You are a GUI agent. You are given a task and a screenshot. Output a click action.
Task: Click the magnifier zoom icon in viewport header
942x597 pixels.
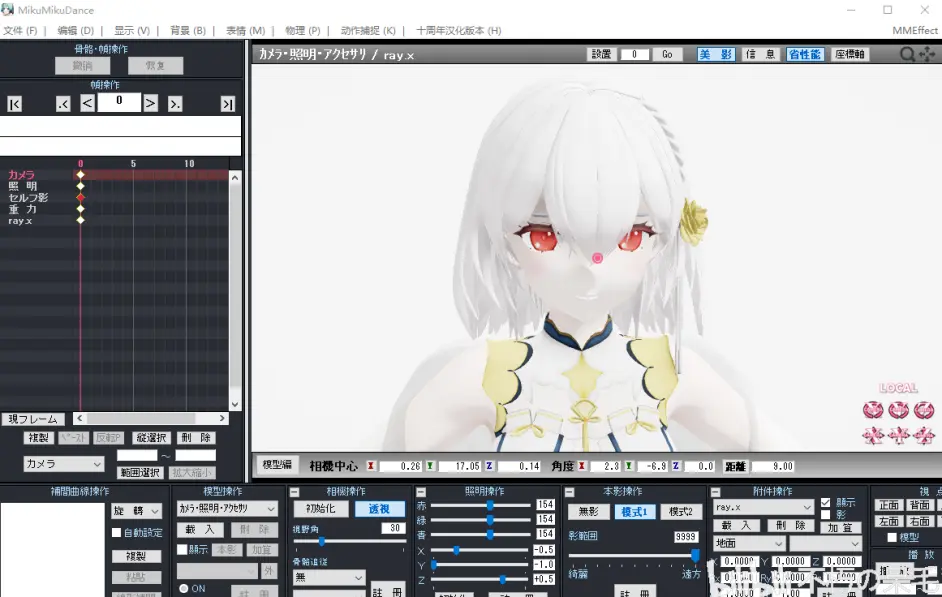(x=907, y=55)
